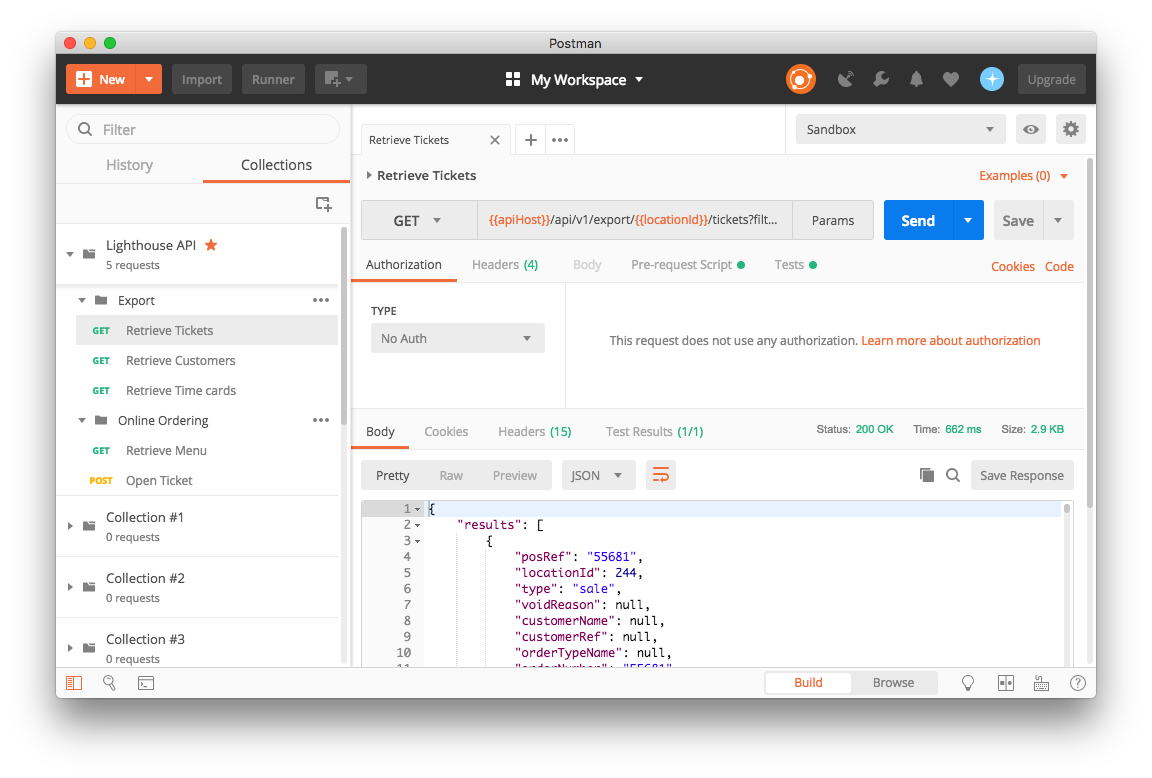Click the environment quick look eye icon

(1030, 129)
